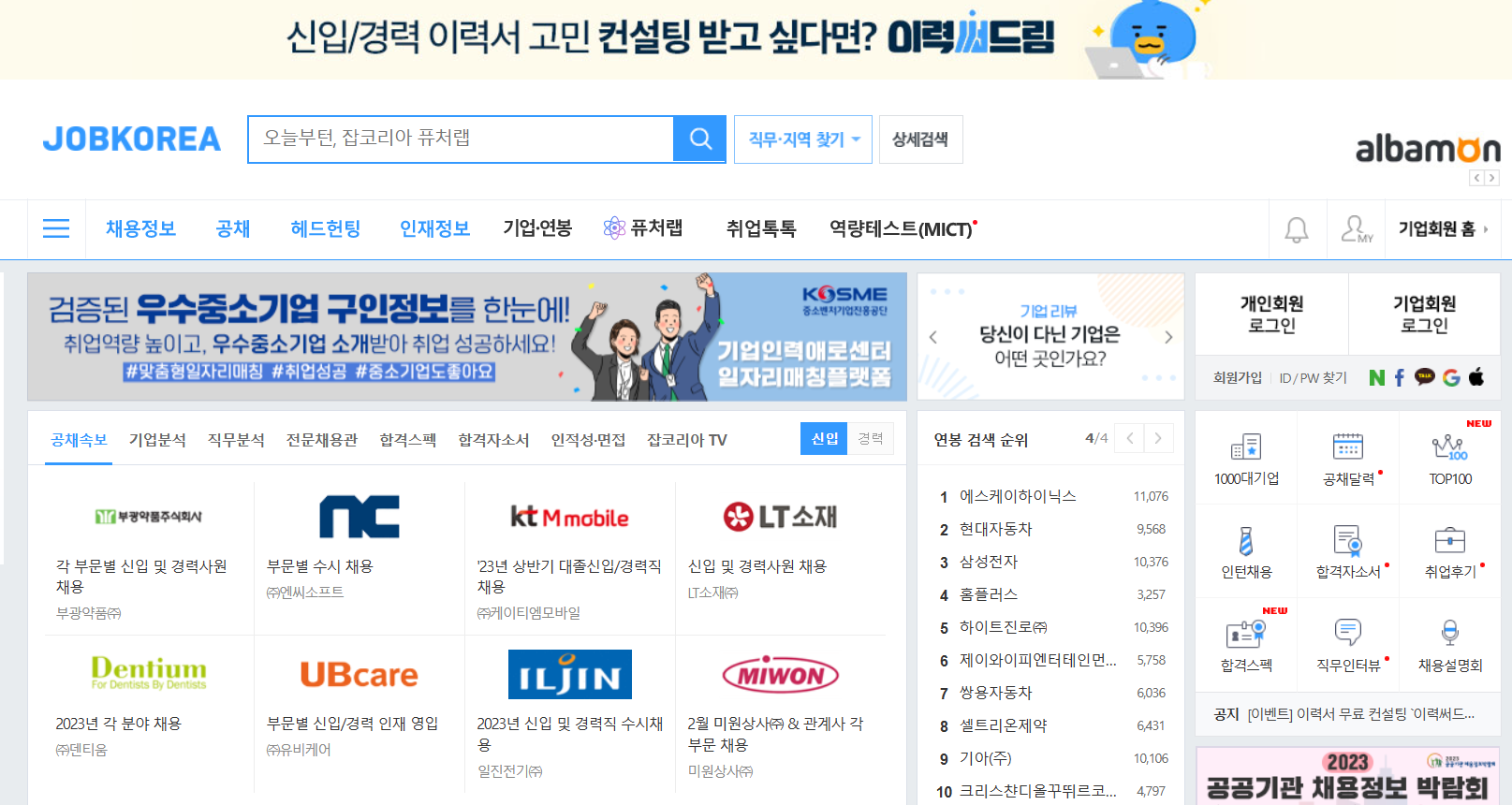Click the albamon logo
This screenshot has height=805, width=1512.
coord(1428,149)
